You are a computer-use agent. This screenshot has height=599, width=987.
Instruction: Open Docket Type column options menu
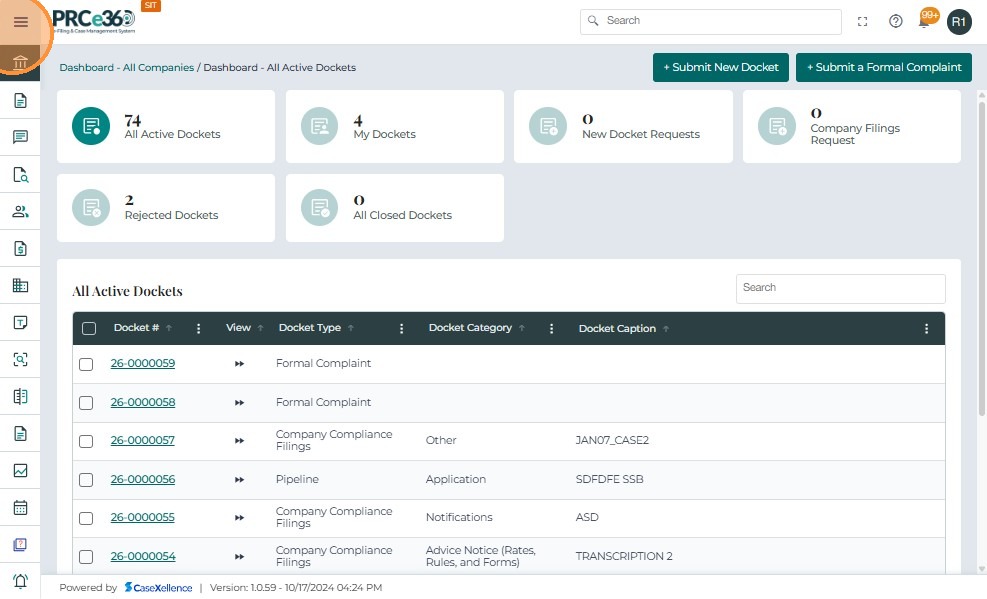pyautogui.click(x=401, y=328)
